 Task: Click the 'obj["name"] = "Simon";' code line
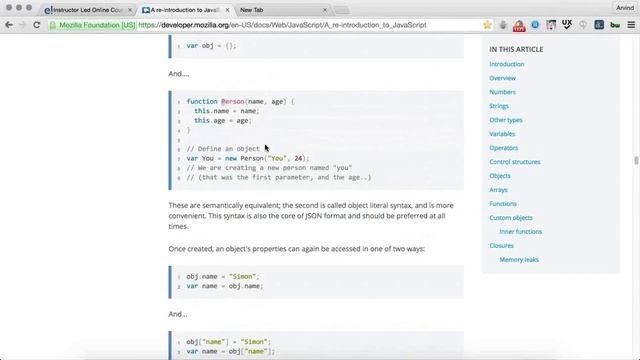point(228,342)
